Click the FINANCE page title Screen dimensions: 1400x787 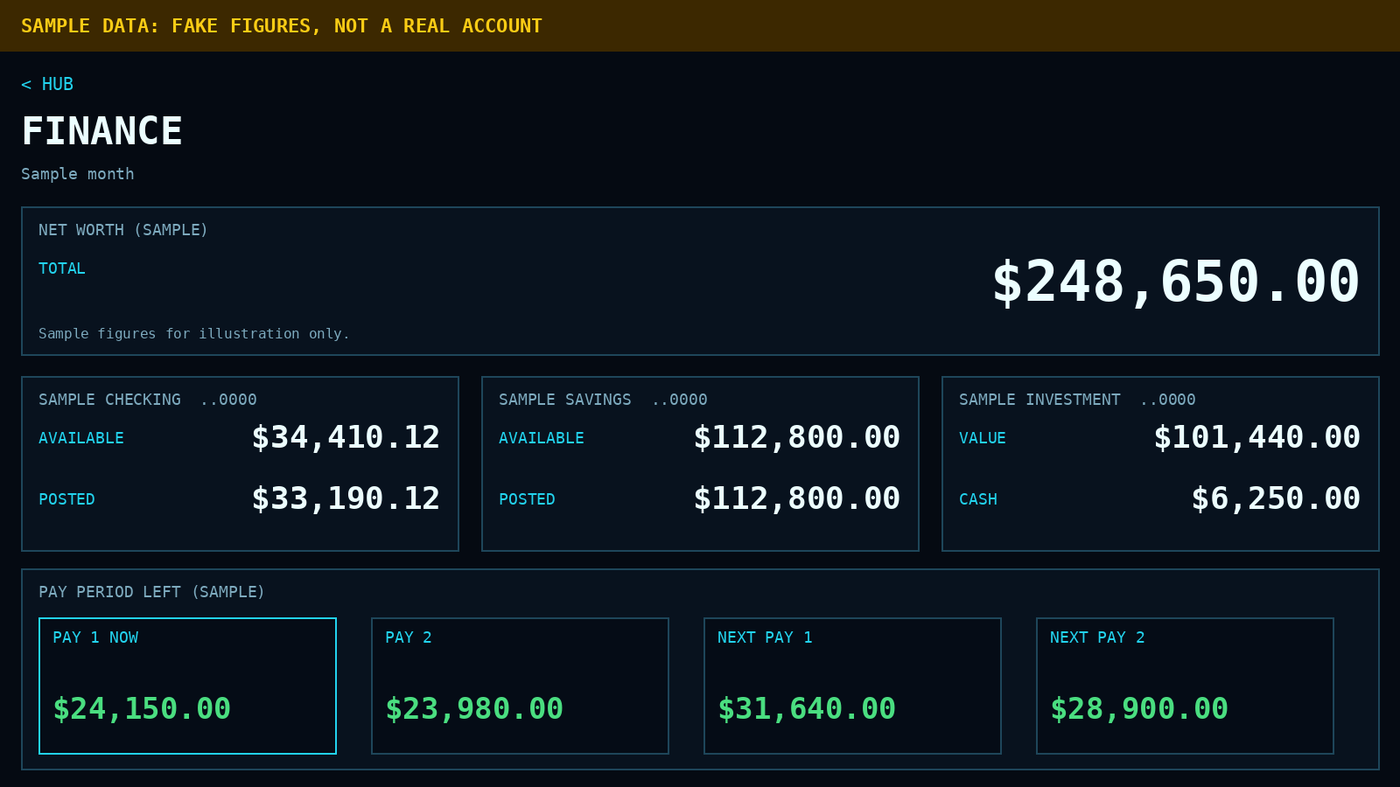pos(102,132)
